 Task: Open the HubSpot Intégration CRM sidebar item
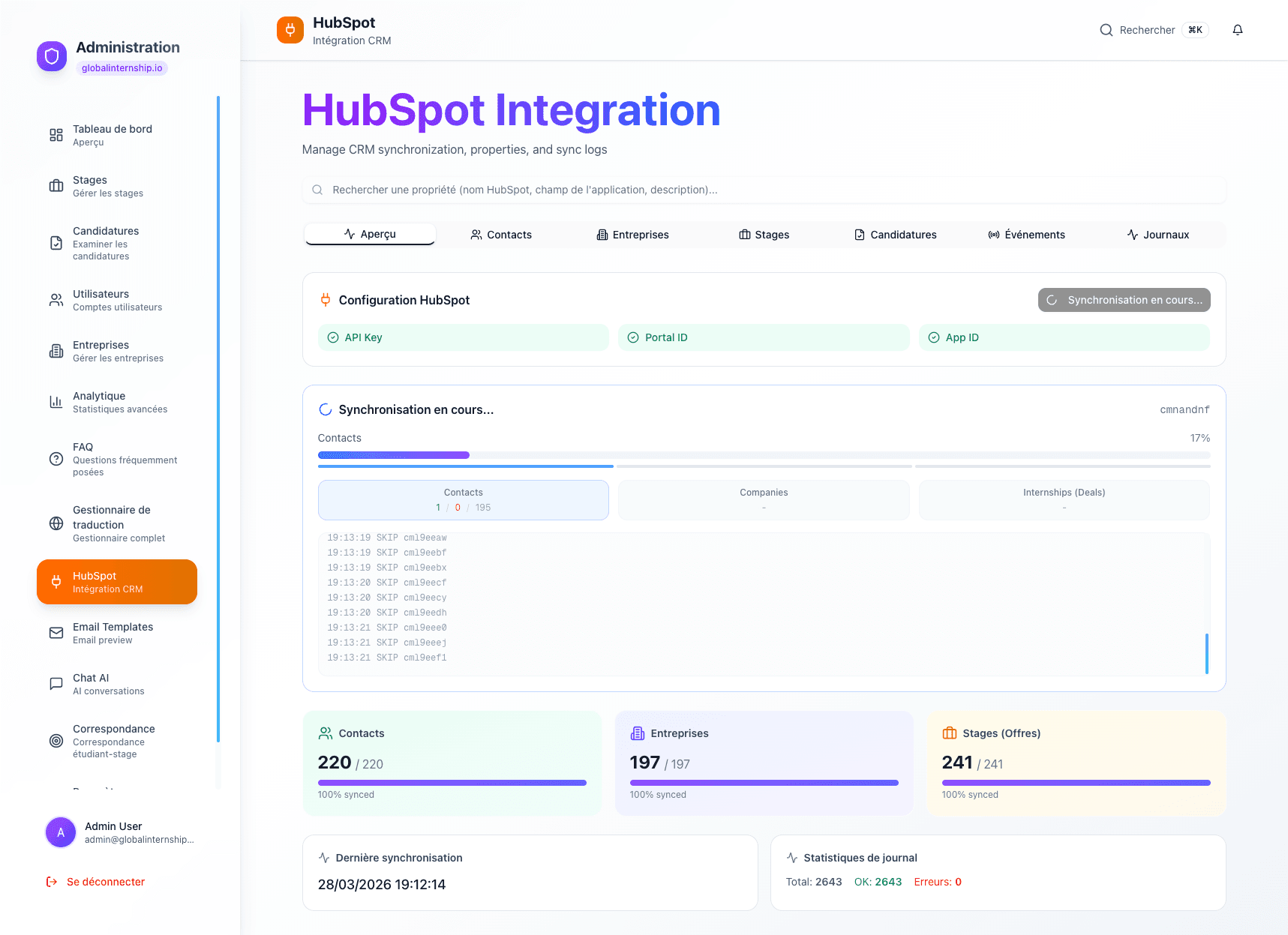(x=117, y=582)
